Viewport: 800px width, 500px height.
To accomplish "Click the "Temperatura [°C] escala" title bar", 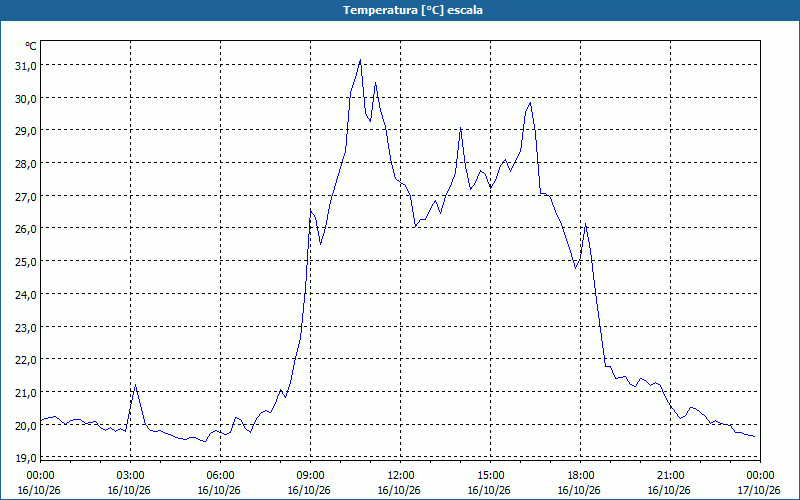I will [400, 10].
